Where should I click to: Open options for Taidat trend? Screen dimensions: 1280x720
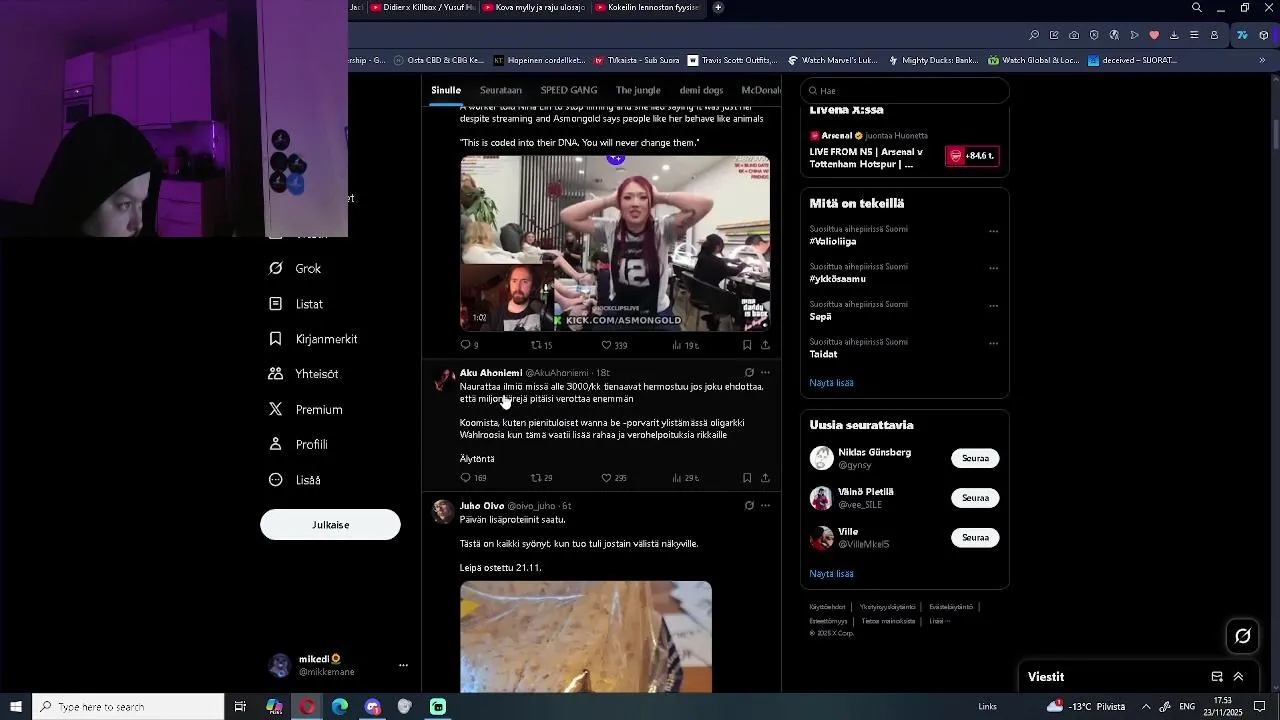pyautogui.click(x=993, y=343)
